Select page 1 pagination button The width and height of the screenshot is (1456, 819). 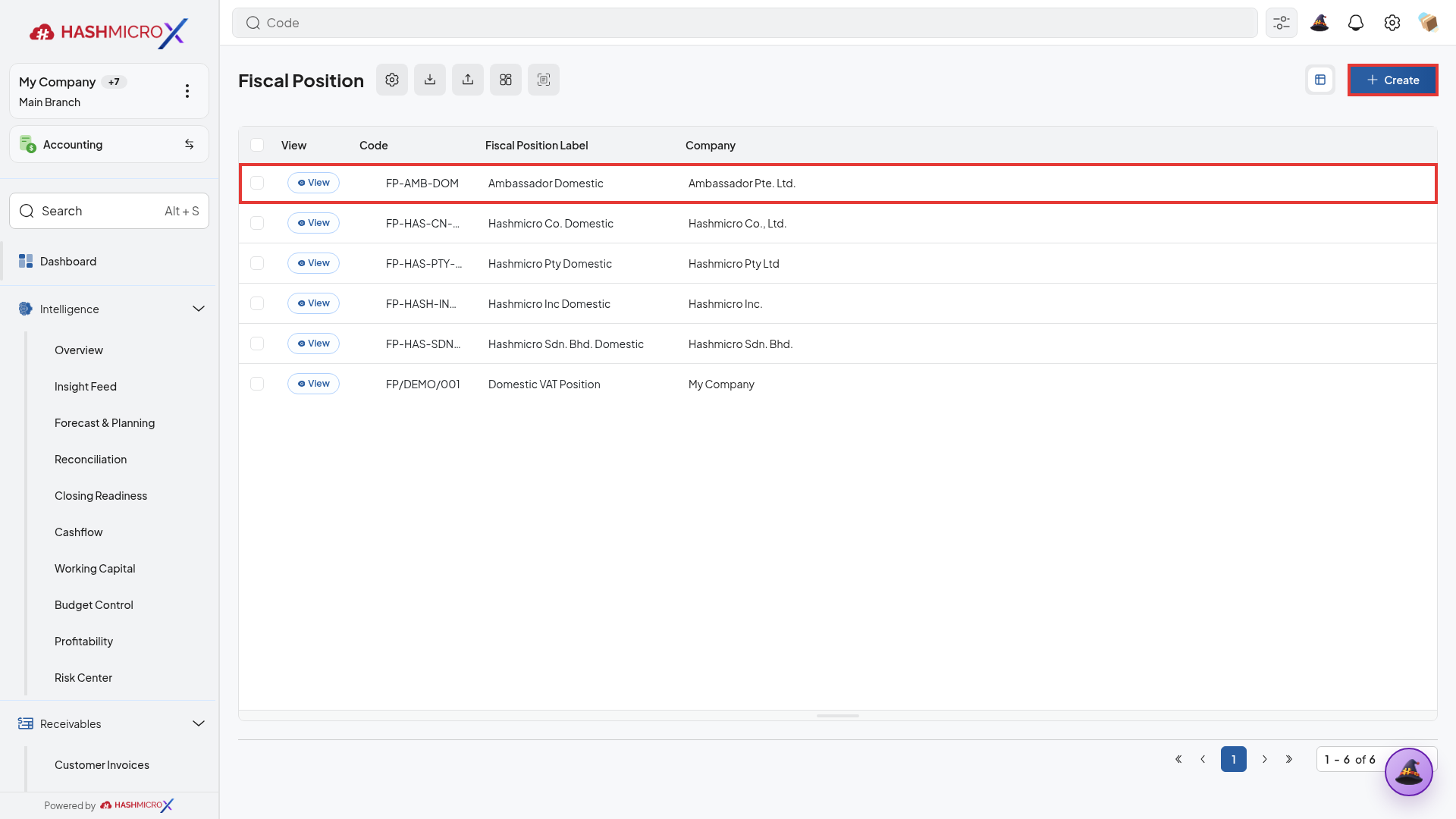[x=1234, y=759]
